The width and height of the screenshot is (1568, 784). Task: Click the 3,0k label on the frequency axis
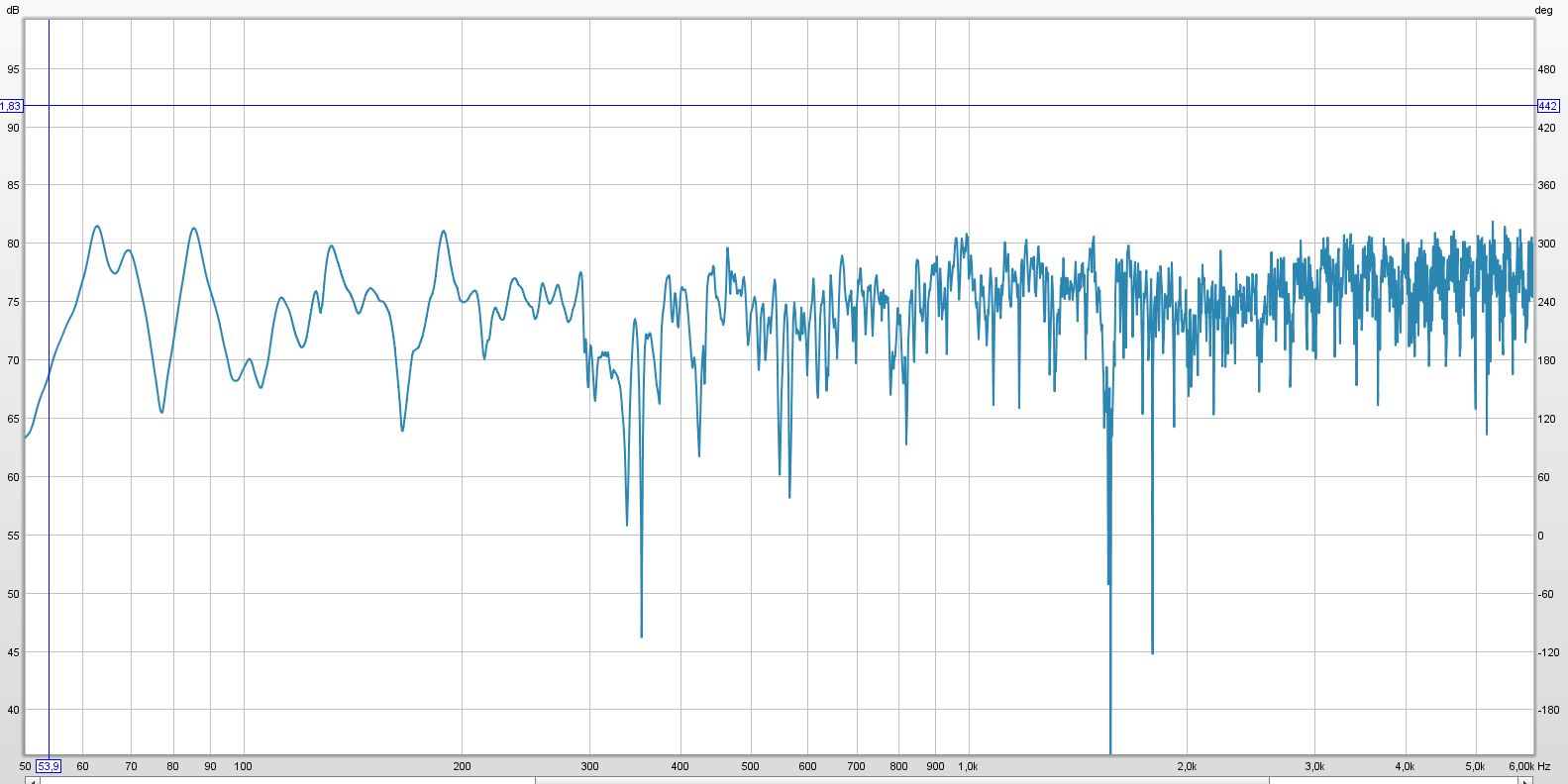pyautogui.click(x=1315, y=766)
